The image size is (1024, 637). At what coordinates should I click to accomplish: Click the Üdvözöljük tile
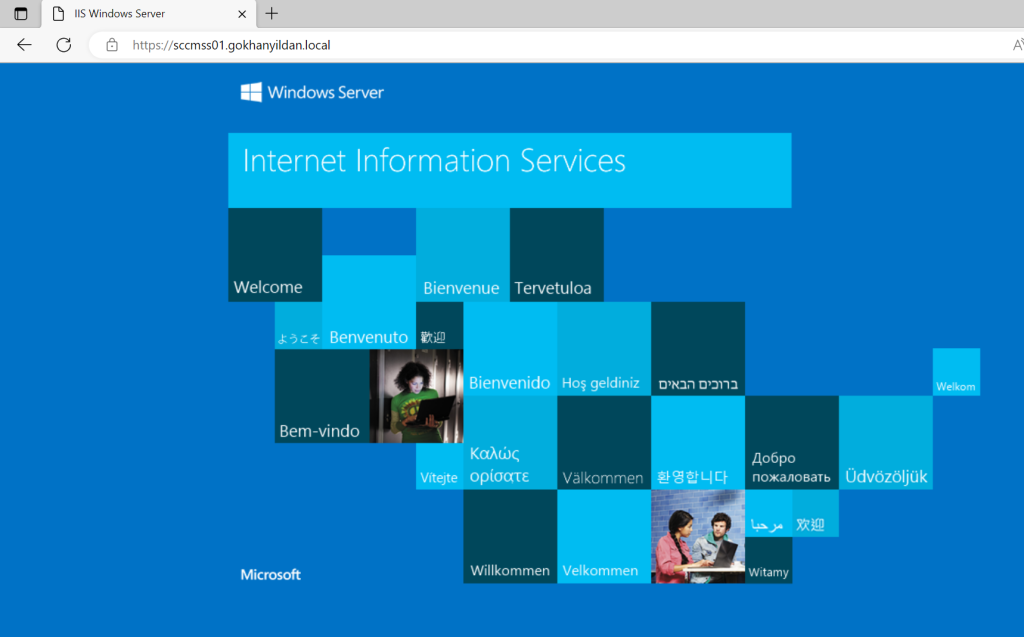point(886,443)
